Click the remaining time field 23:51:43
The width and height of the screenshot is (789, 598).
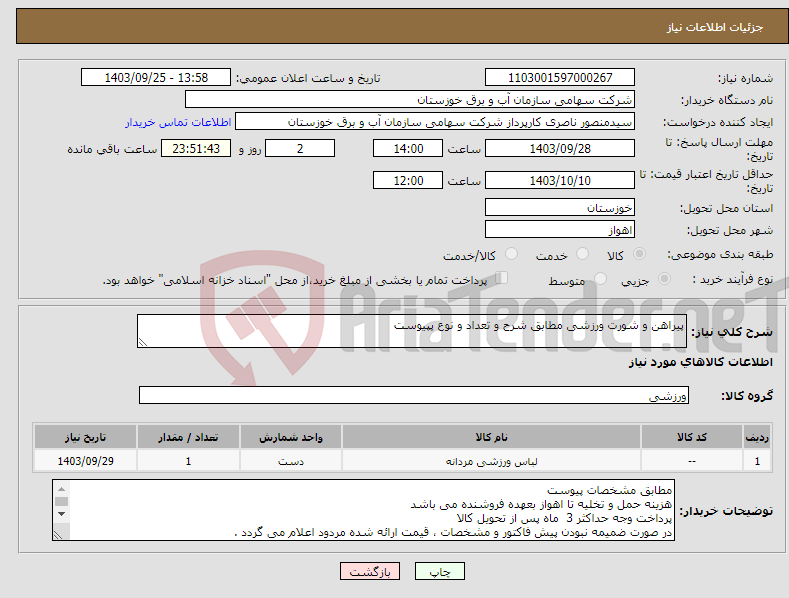click(196, 148)
